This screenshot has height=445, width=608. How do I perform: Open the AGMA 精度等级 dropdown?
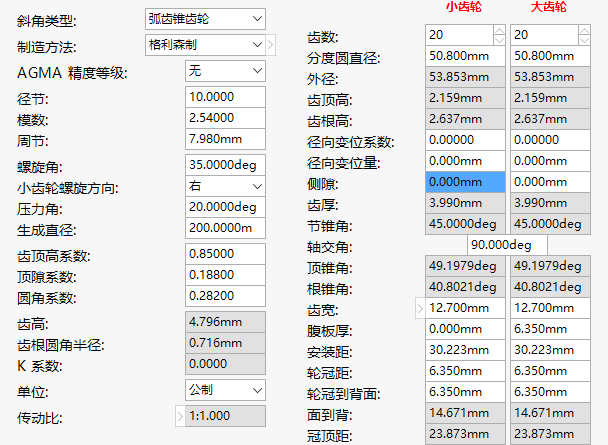click(225, 71)
